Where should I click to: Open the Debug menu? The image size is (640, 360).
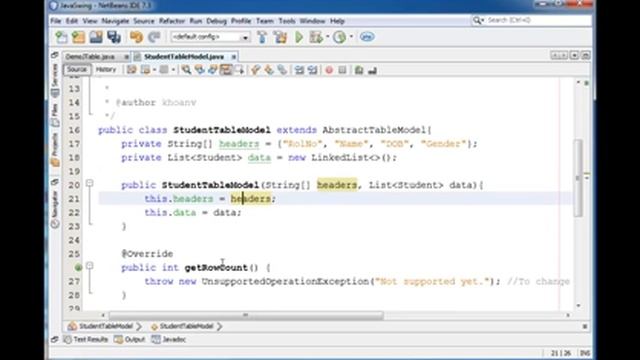coord(216,21)
